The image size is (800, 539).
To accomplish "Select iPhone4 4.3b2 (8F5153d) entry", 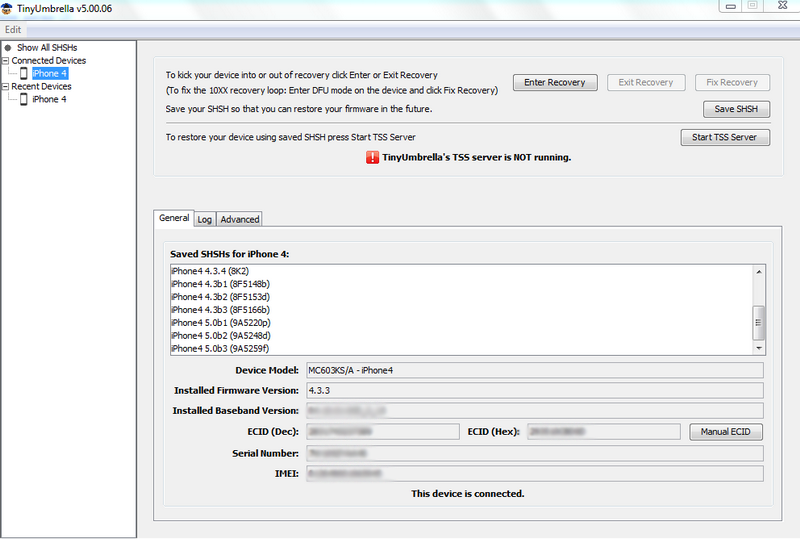I will click(x=461, y=297).
